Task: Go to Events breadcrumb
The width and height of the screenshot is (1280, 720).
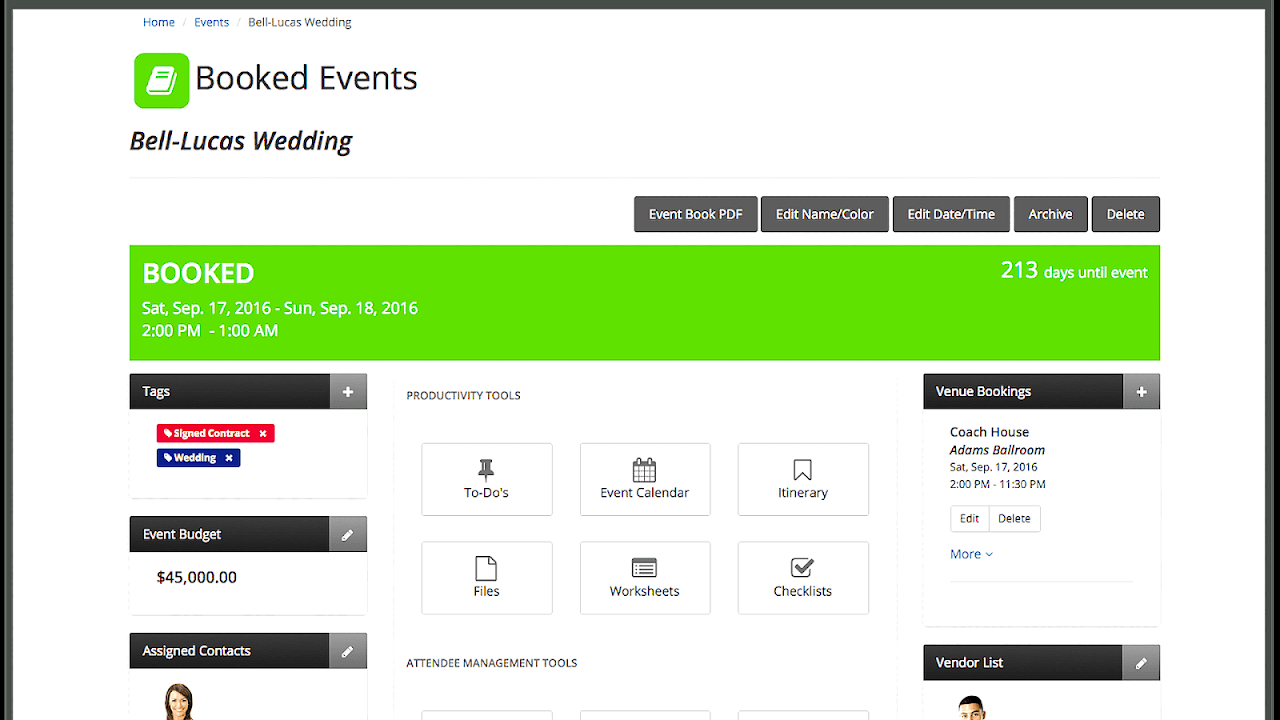Action: [212, 22]
